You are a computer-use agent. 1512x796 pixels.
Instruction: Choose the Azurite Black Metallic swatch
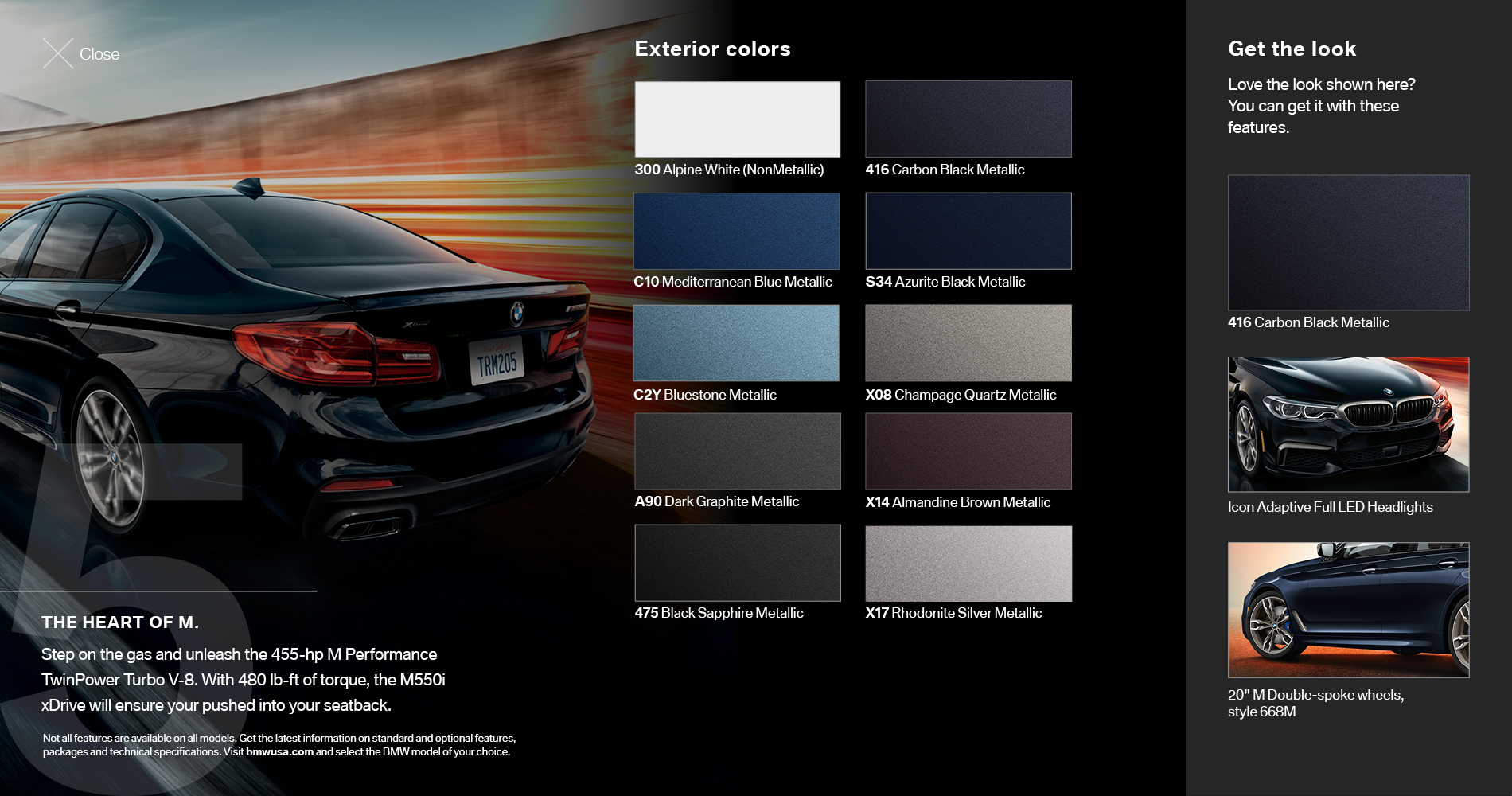968,231
